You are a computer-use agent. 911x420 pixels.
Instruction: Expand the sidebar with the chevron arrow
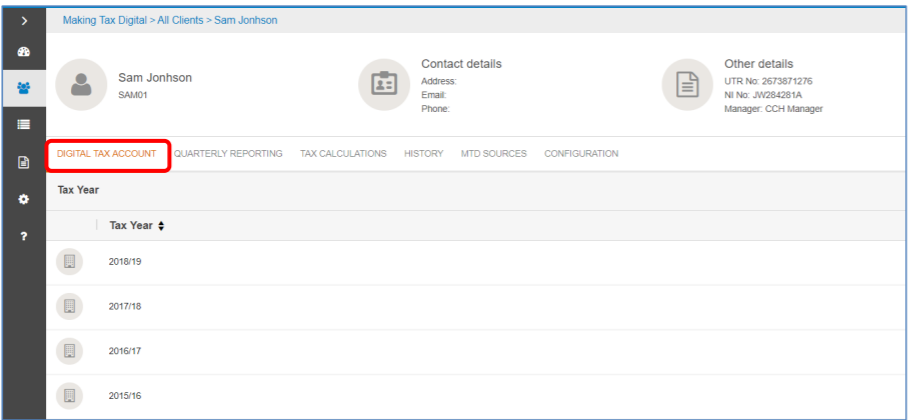(24, 21)
